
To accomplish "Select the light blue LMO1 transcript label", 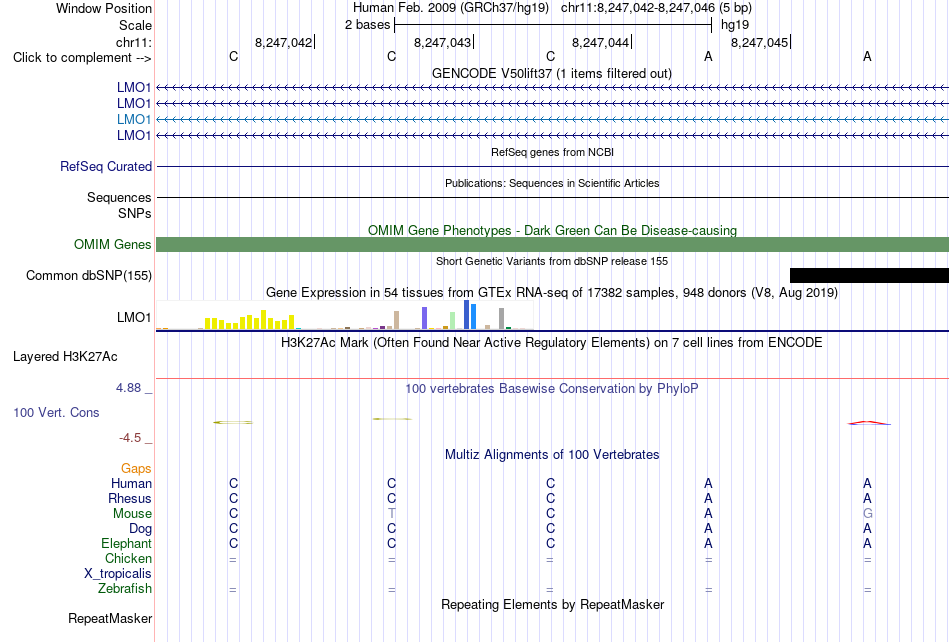I will pyautogui.click(x=134, y=119).
